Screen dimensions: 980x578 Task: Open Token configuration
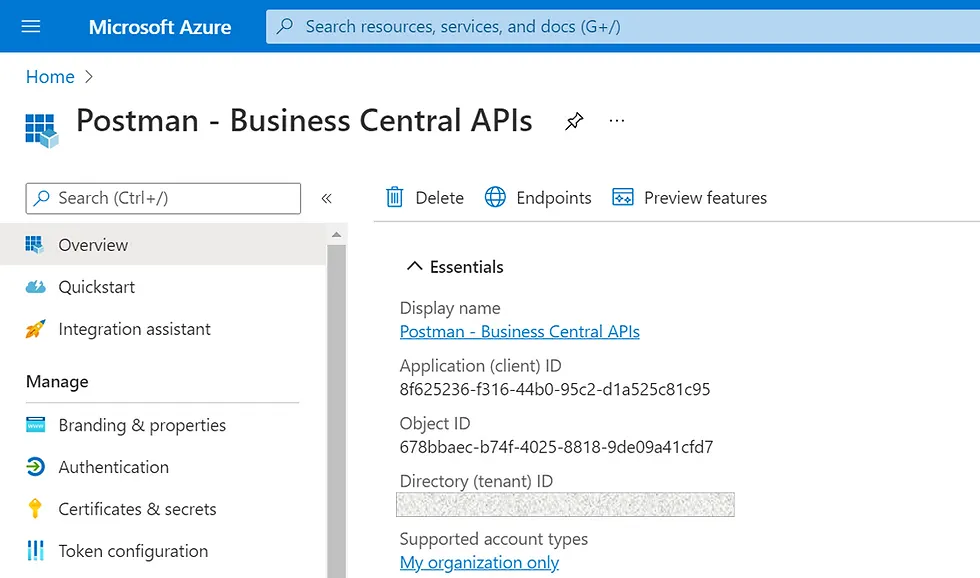(x=133, y=551)
